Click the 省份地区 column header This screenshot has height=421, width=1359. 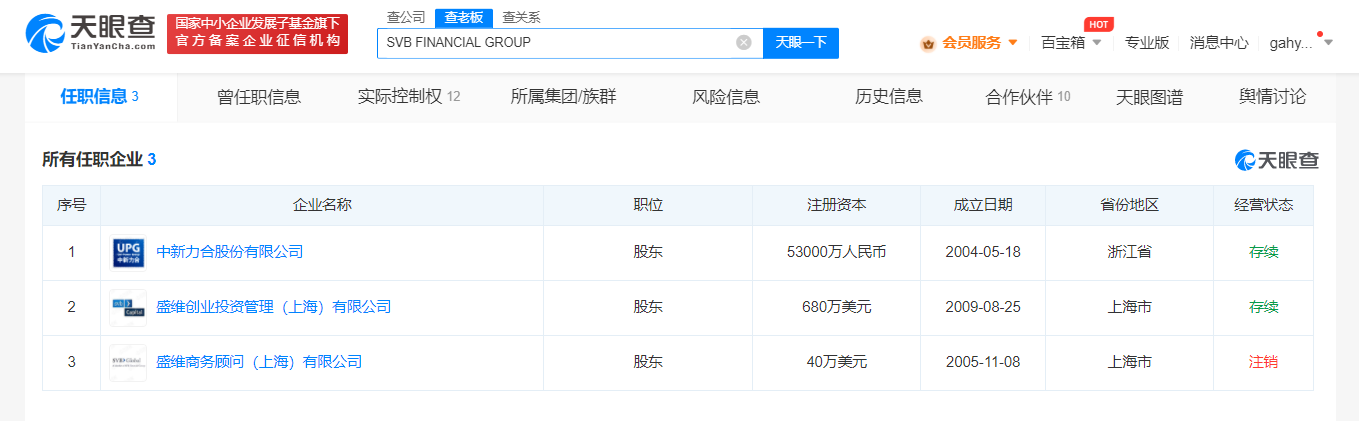(x=1130, y=205)
